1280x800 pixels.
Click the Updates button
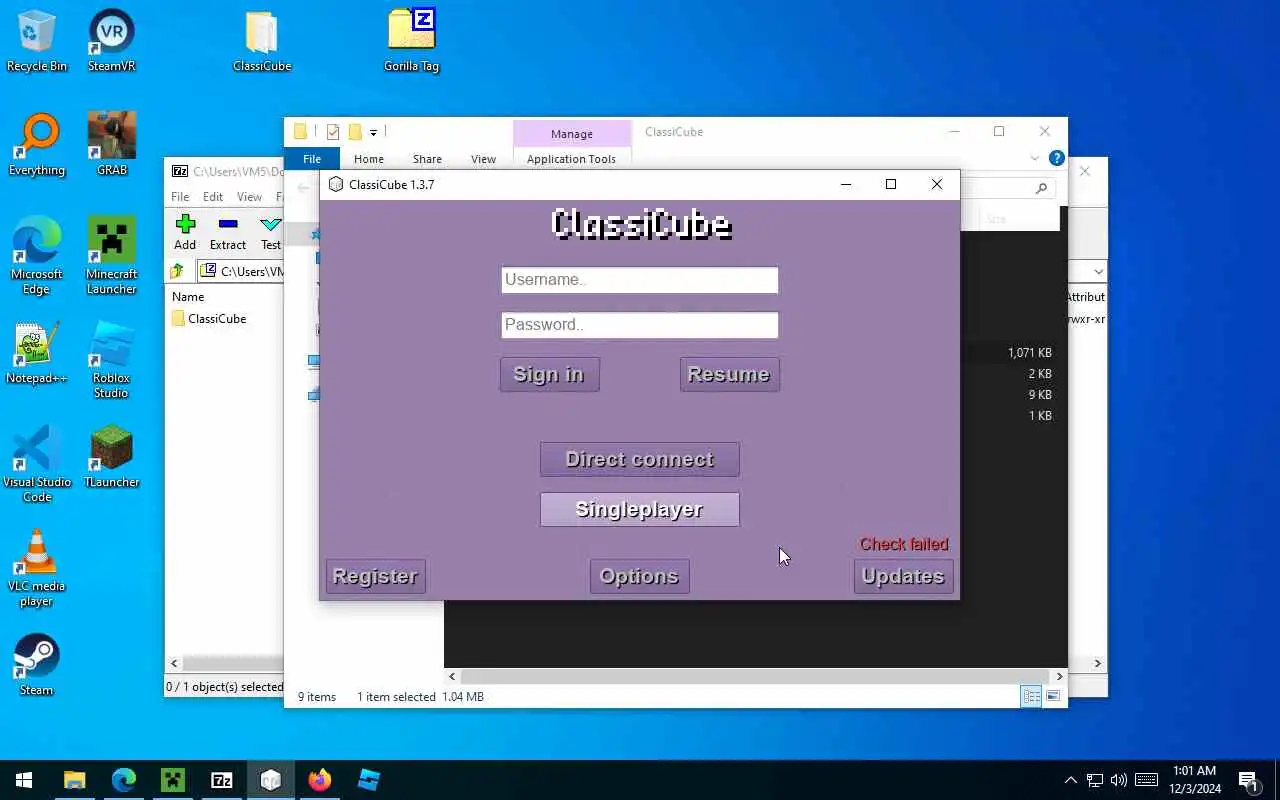pyautogui.click(x=903, y=576)
